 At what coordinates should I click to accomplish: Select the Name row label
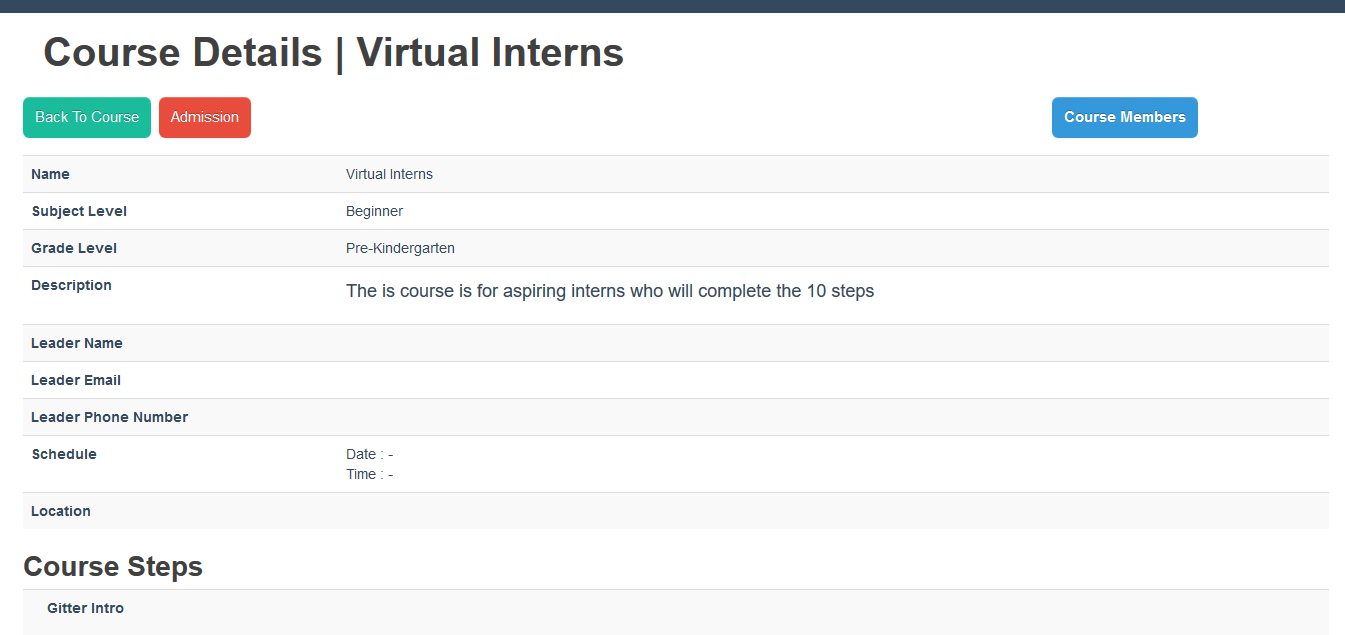point(50,174)
